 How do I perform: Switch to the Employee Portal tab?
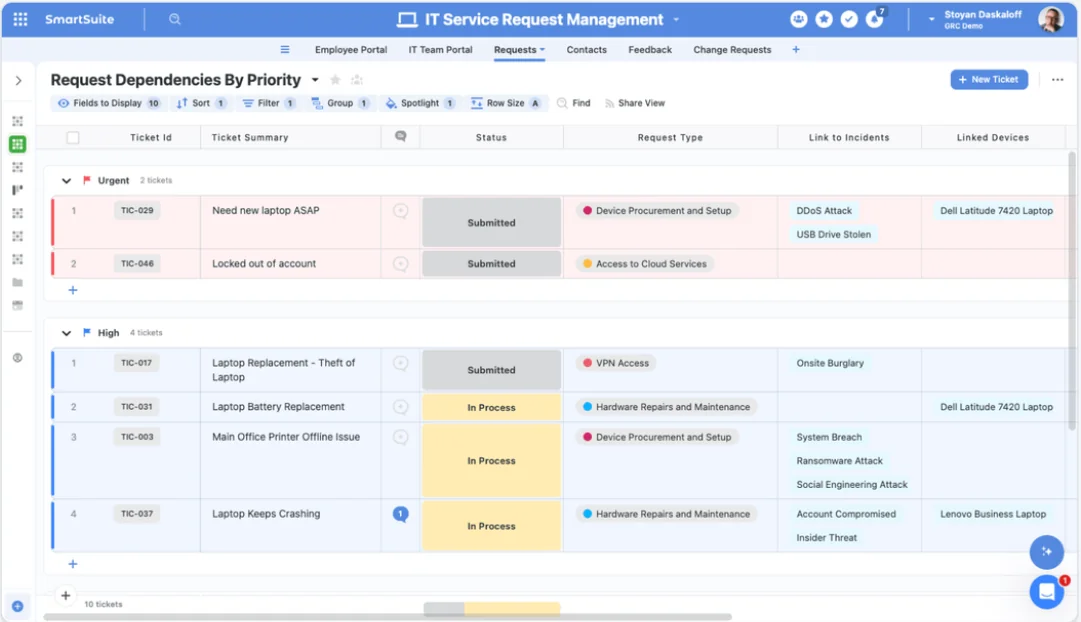pyautogui.click(x=351, y=50)
